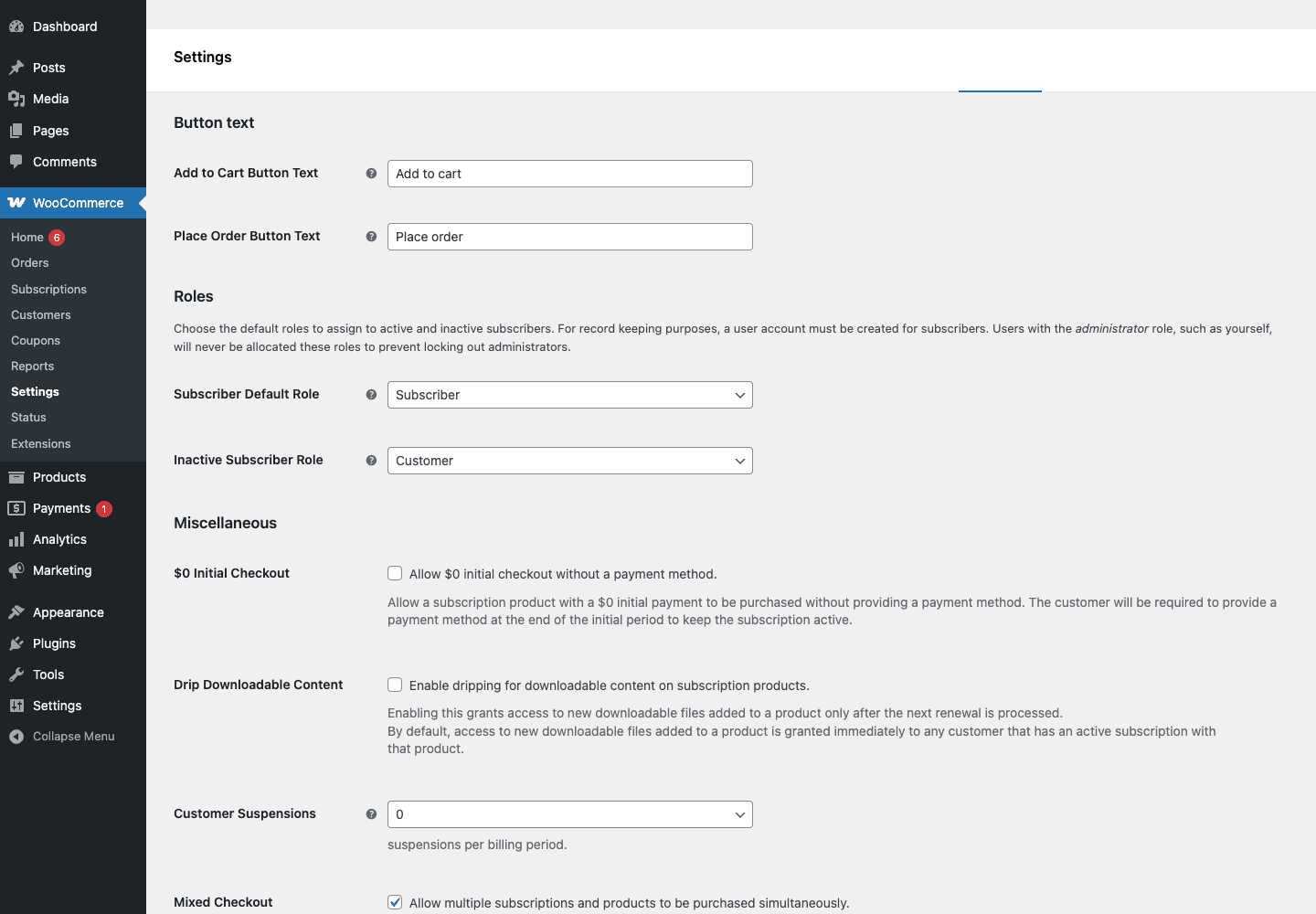Open Status in WooCommerce submenu
Screen dimensions: 1316x914
pyautogui.click(x=28, y=418)
